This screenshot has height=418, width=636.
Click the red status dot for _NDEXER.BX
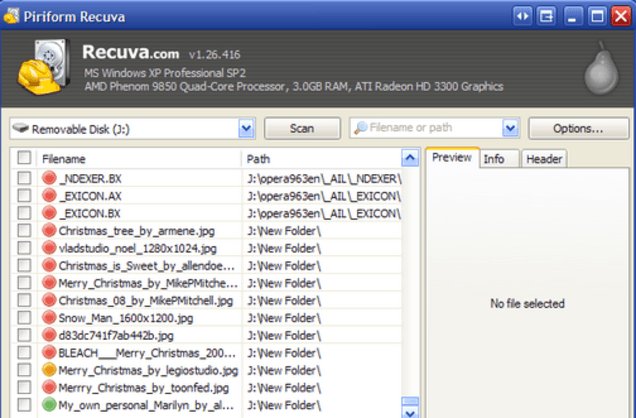[49, 178]
